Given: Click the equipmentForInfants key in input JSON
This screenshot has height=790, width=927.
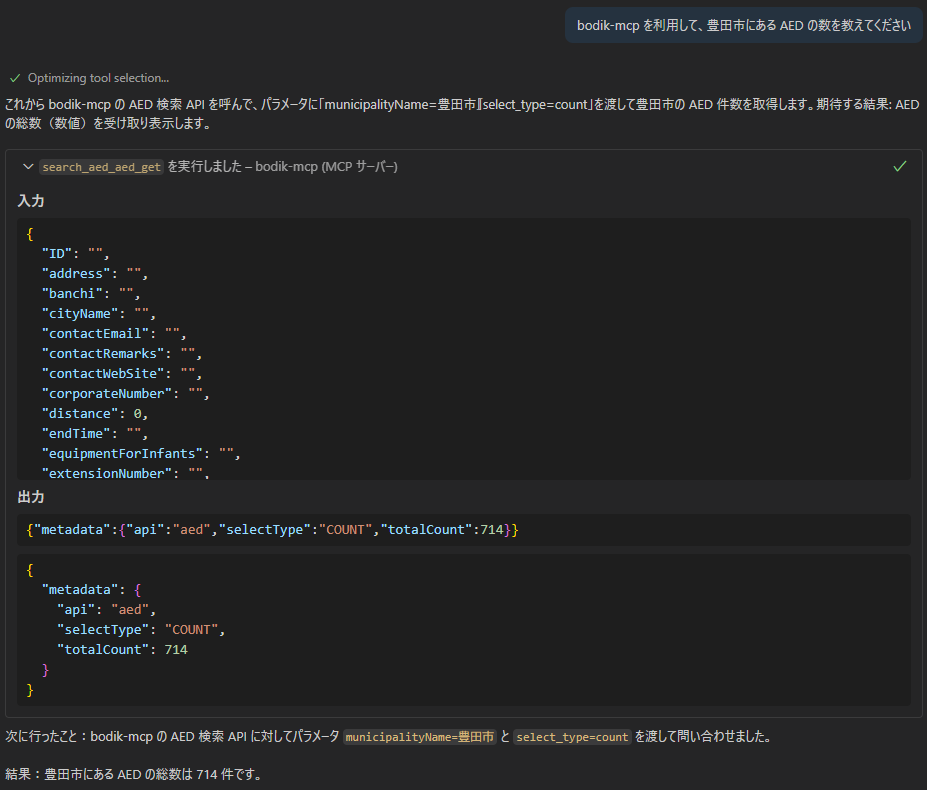Looking at the screenshot, I should click(117, 453).
